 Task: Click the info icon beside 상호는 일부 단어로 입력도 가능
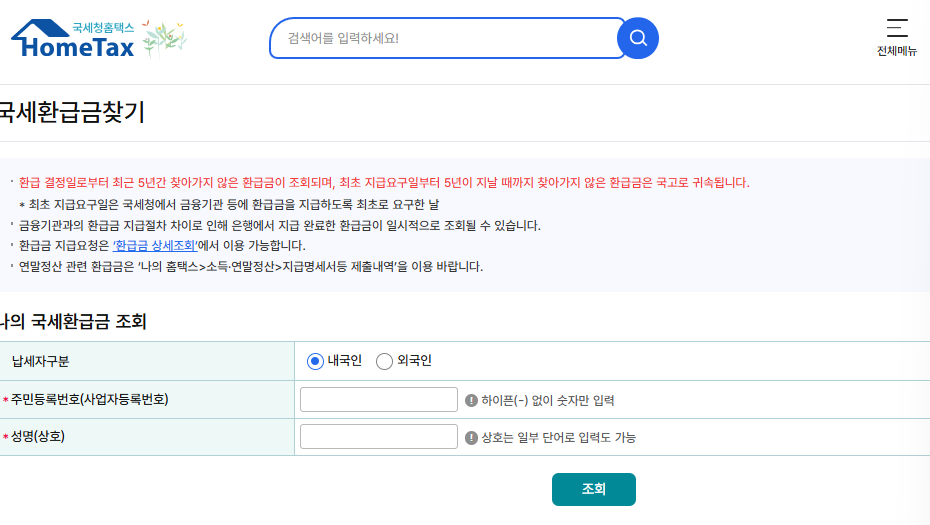471,438
